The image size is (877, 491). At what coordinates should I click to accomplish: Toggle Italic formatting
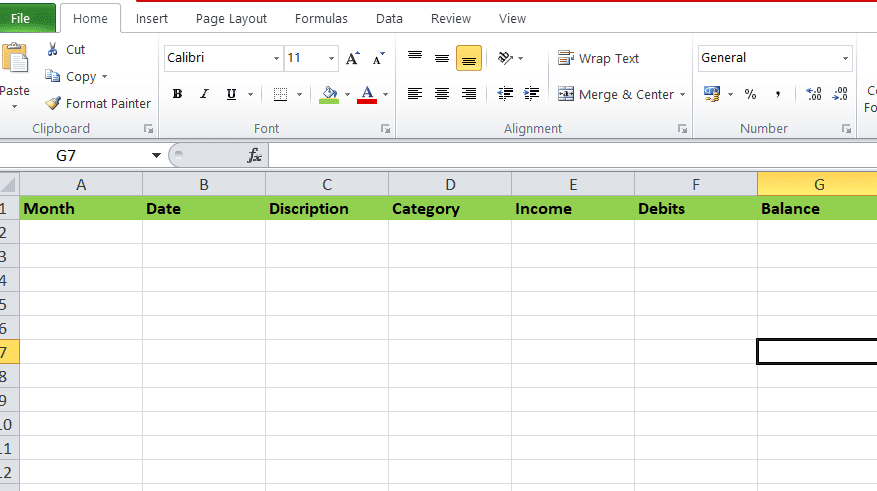(x=205, y=94)
